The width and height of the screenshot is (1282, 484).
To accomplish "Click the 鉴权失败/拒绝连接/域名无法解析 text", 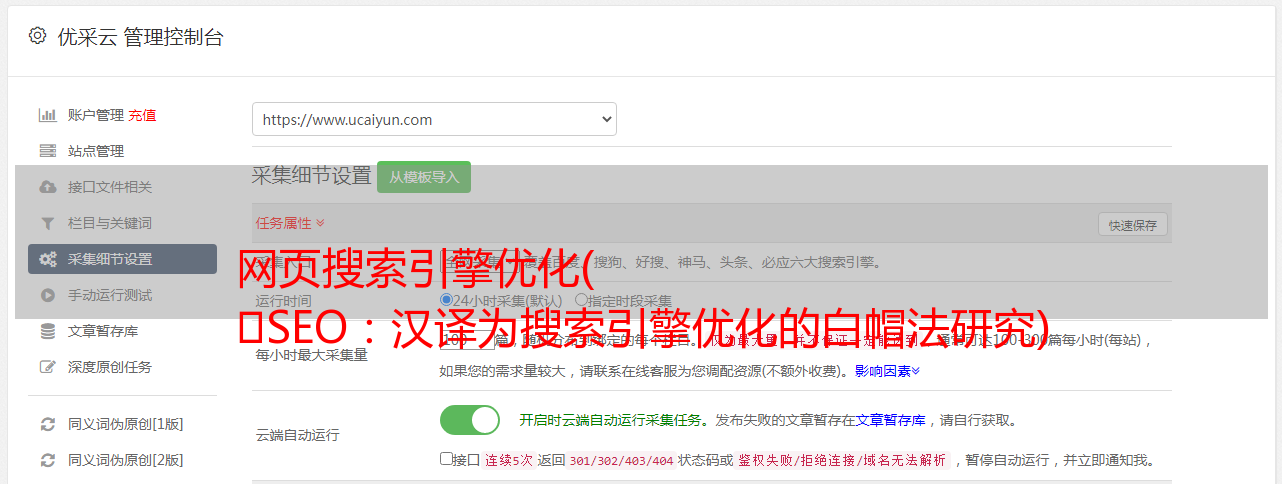I will pos(842,460).
